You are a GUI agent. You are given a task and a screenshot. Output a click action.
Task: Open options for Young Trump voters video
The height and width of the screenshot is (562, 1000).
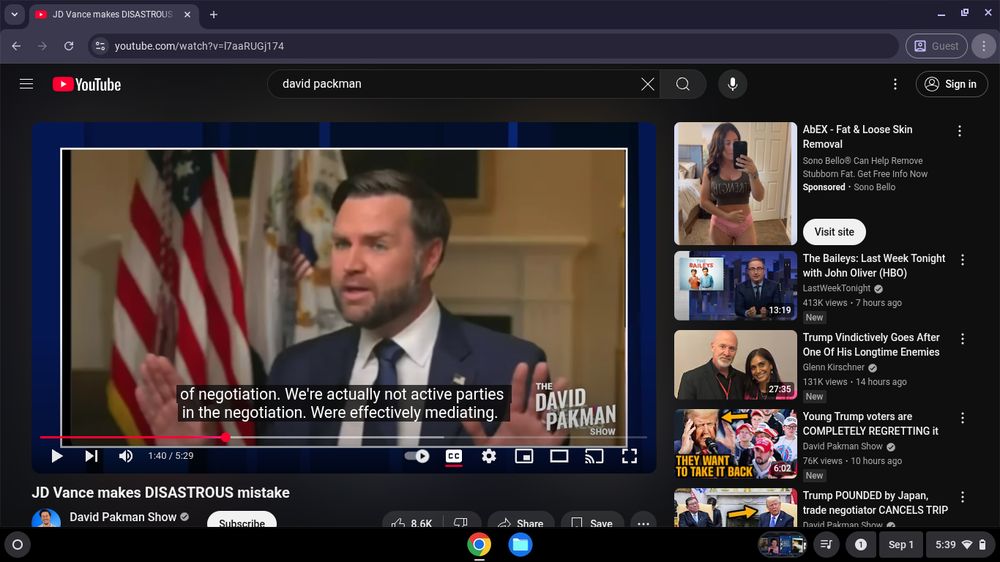962,418
